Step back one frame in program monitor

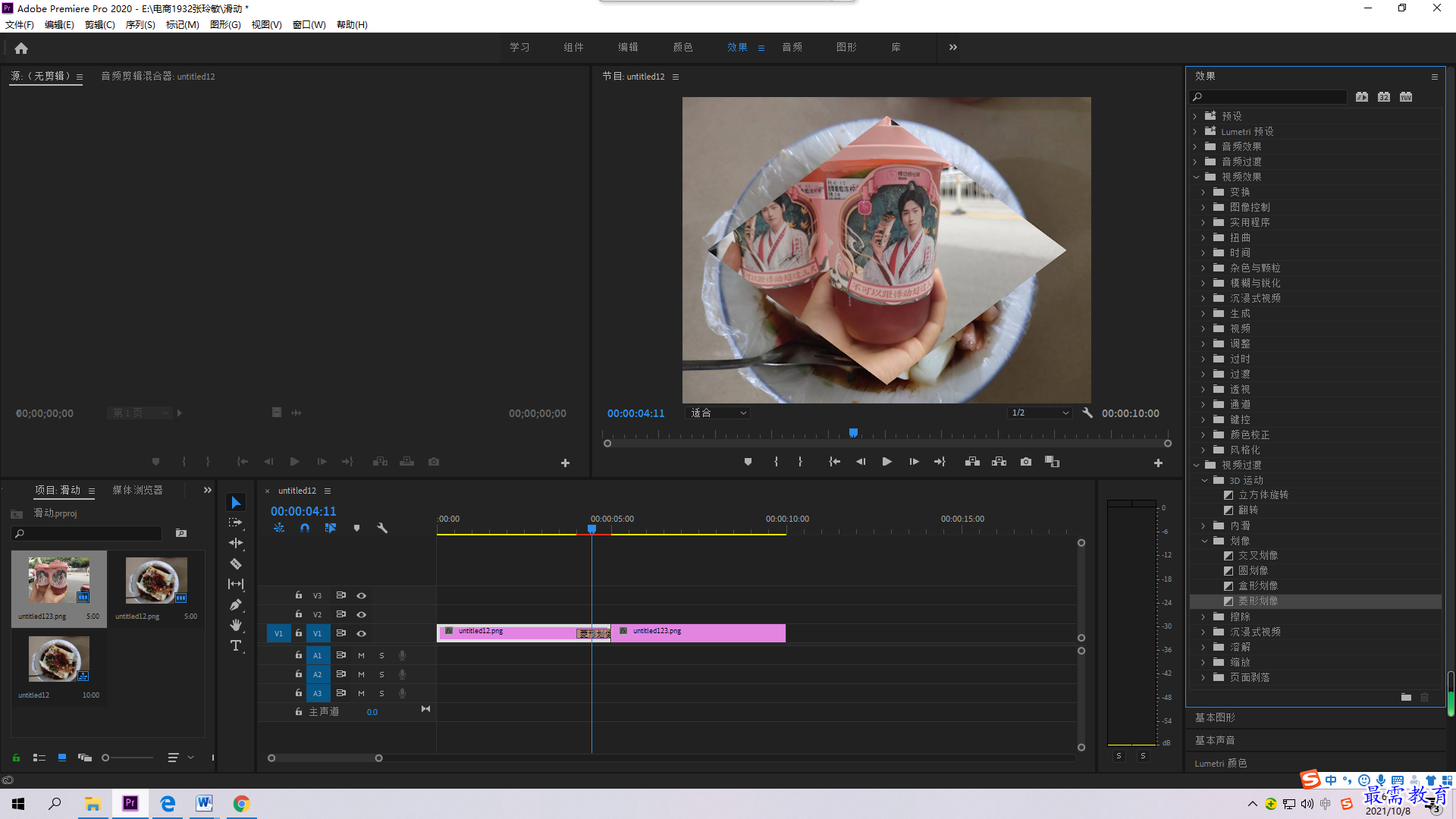(x=861, y=462)
